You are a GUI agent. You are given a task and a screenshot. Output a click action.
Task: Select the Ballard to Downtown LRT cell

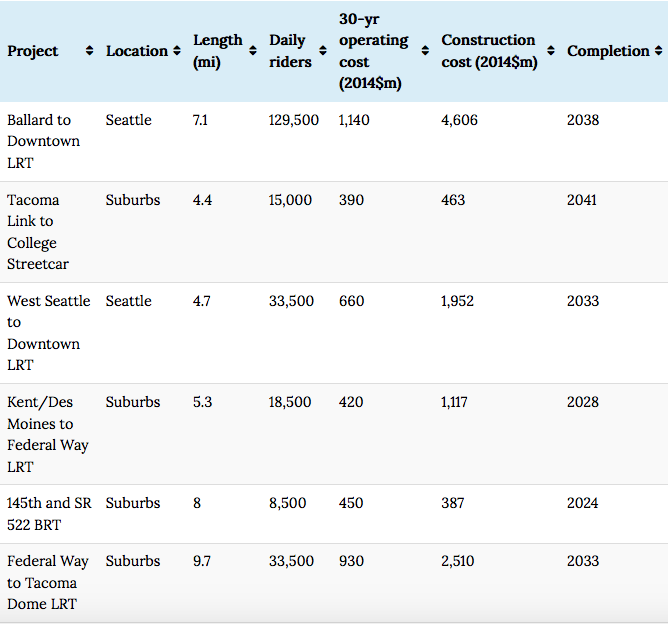point(43,141)
